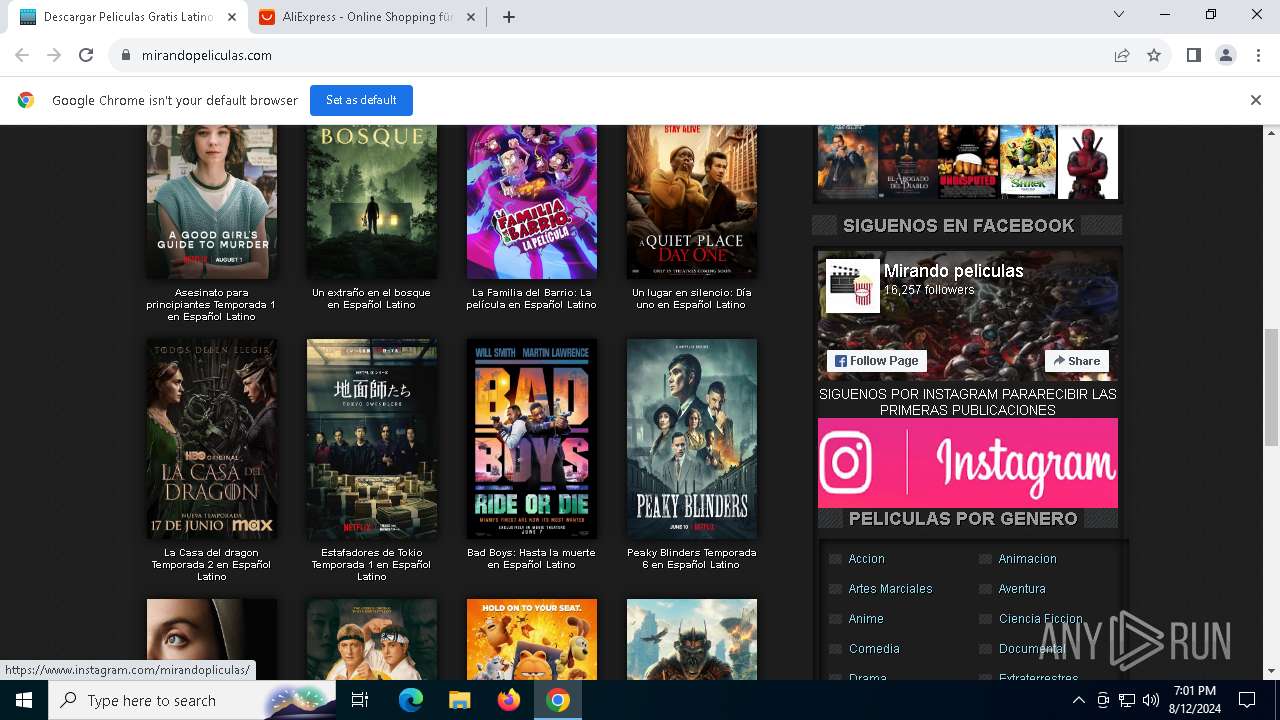
Task: Go forward to next page
Action: coord(54,55)
